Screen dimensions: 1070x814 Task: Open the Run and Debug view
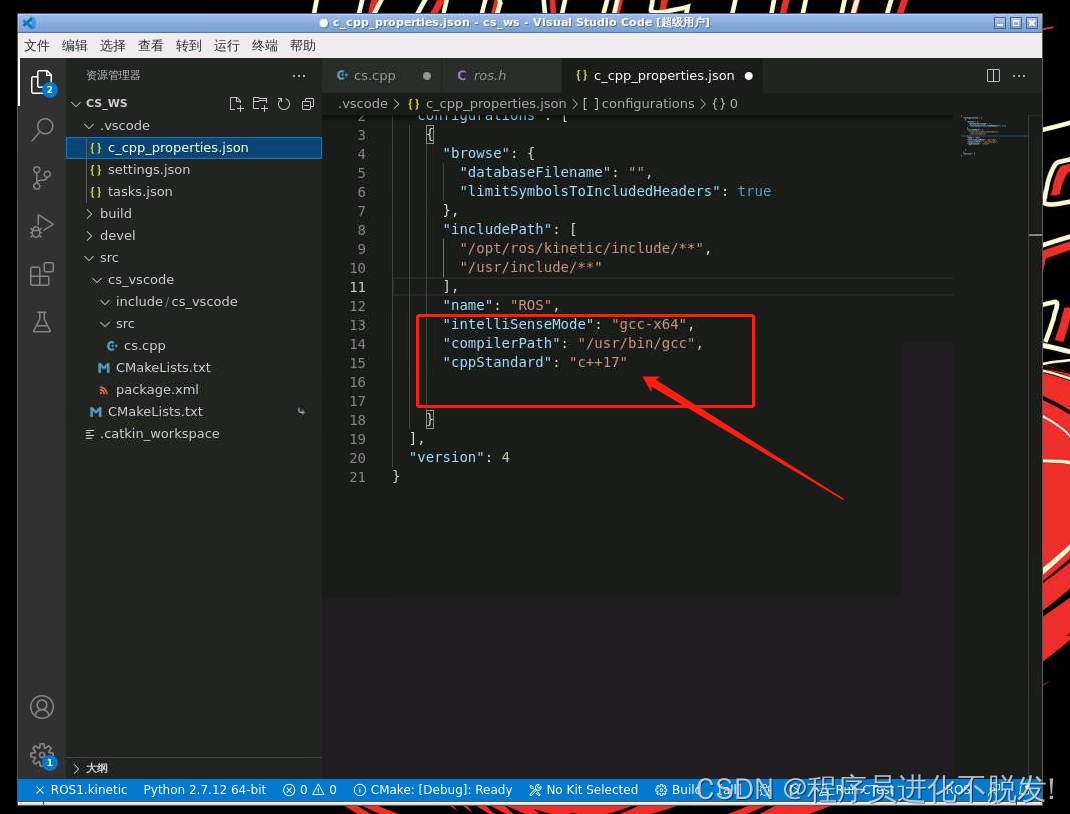pyautogui.click(x=42, y=226)
